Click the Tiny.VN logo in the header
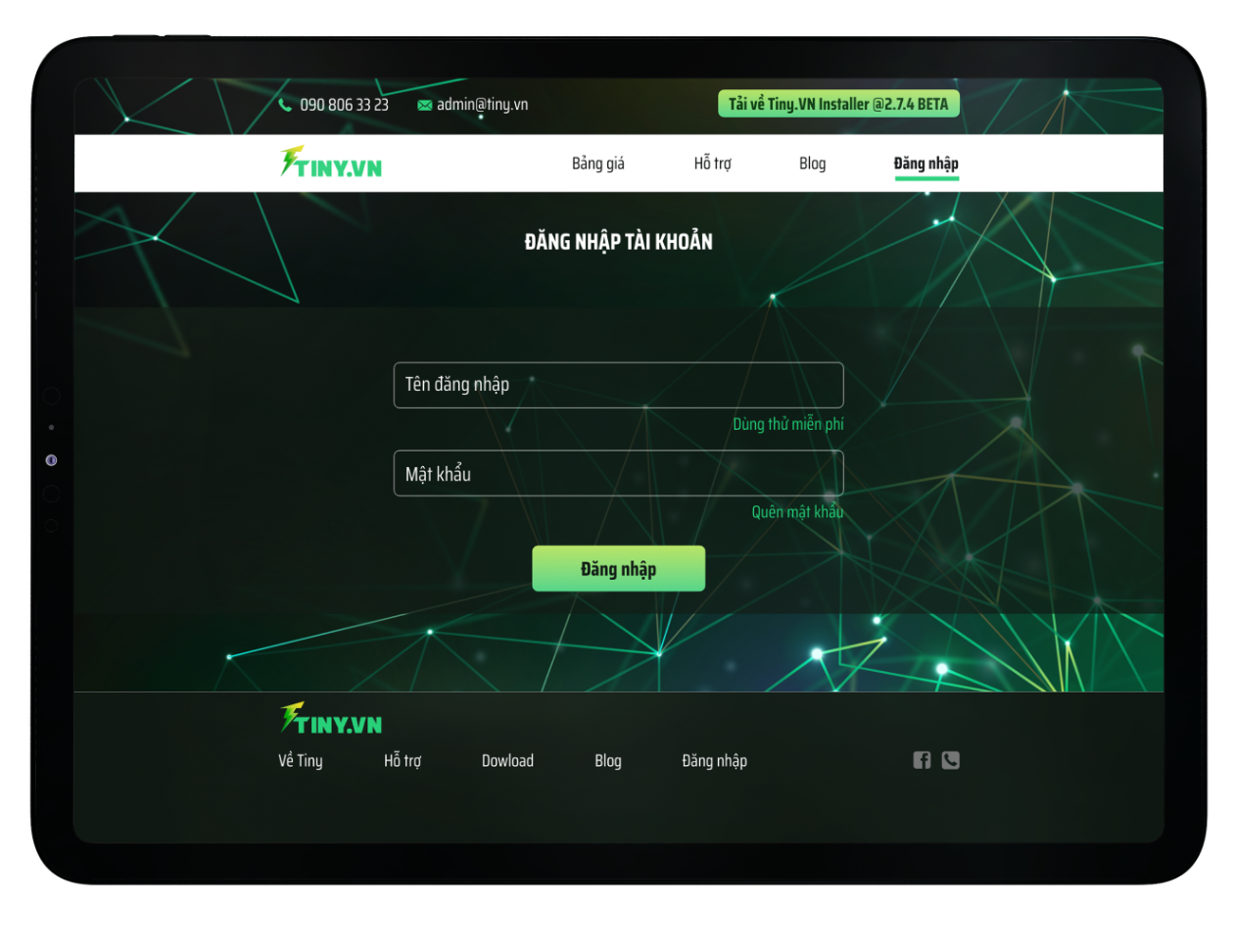This screenshot has height=952, width=1234. [331, 163]
